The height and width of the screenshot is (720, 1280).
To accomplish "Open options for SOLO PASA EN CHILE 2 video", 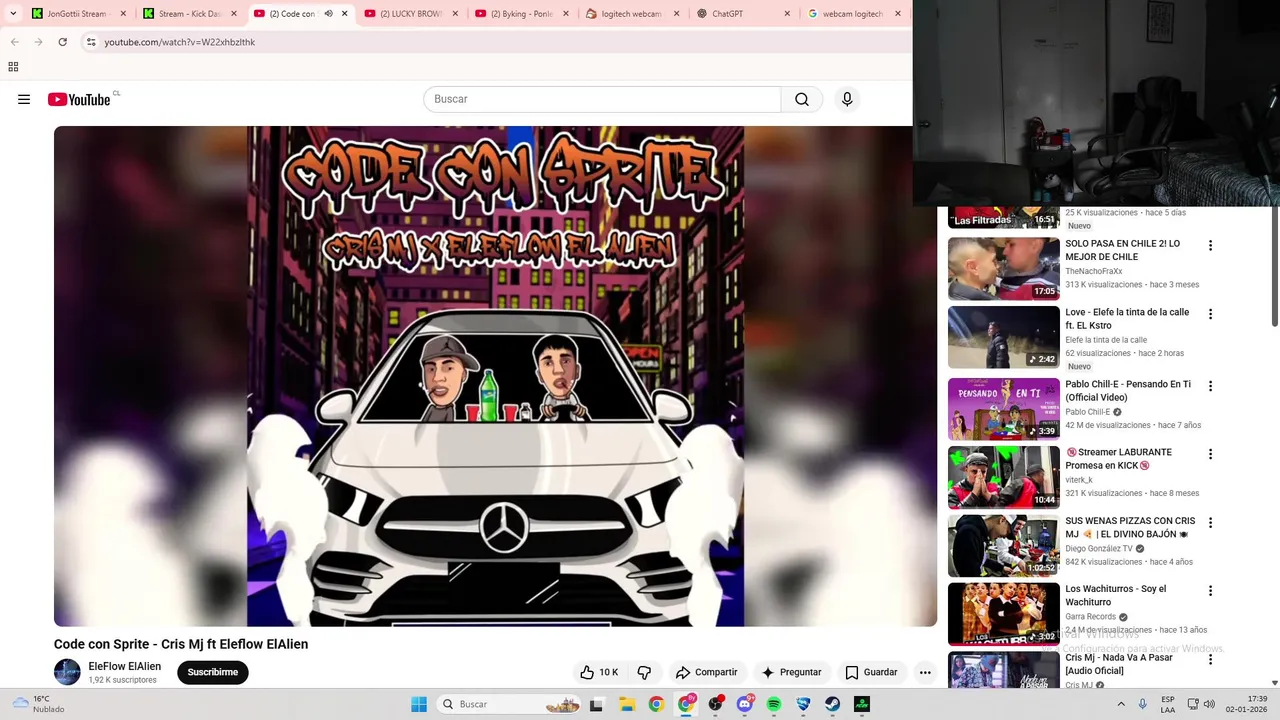I will pos(1210,245).
